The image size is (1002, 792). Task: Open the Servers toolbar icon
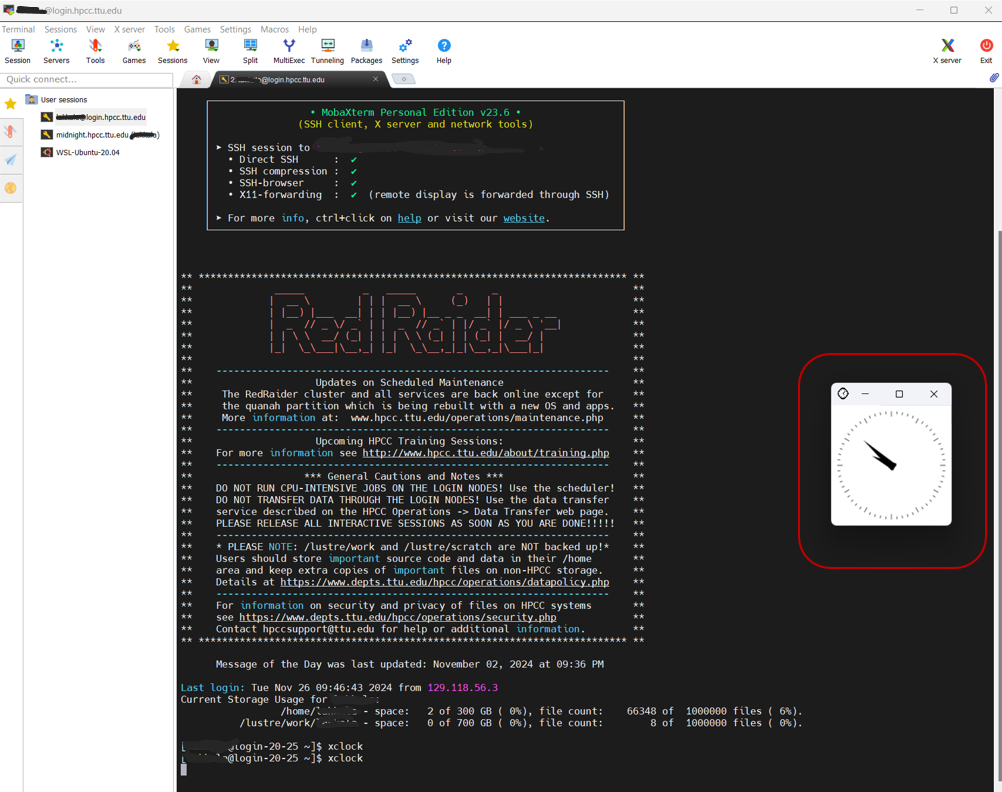pos(56,51)
